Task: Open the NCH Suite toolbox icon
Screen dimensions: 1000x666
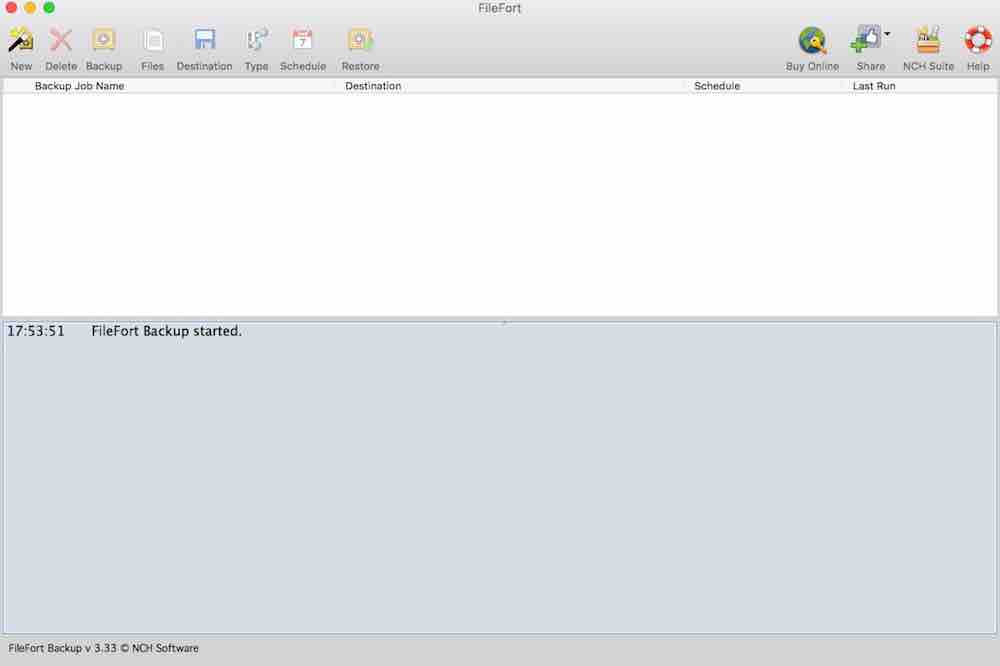Action: 928,40
